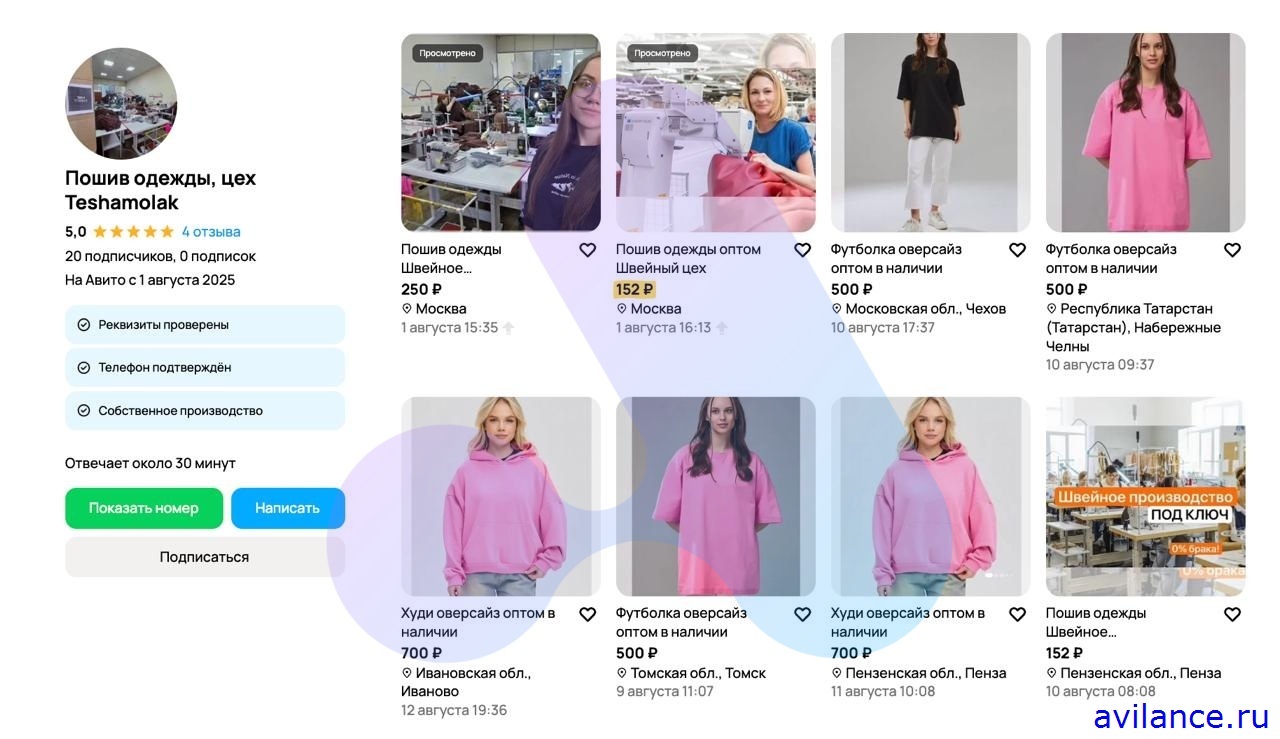Open the Пошив одежды оптом Швейный цех title
The height and width of the screenshot is (739, 1280).
click(688, 259)
